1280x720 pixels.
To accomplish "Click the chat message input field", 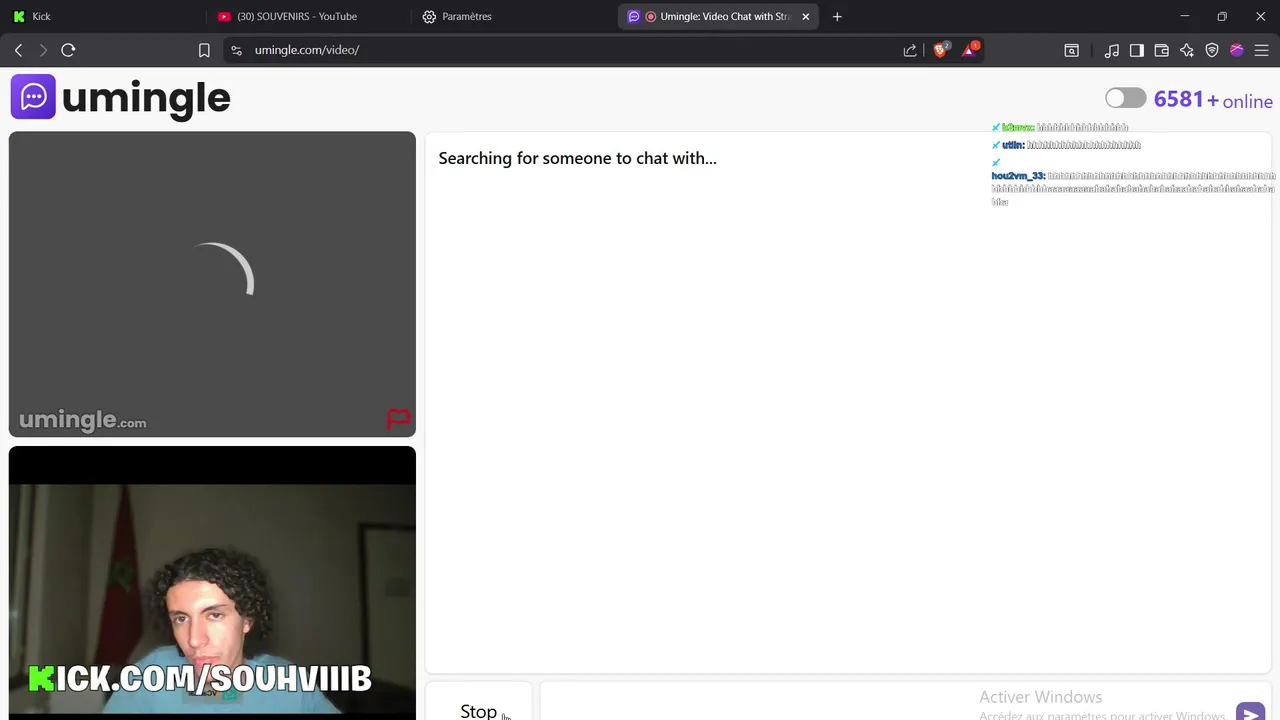I will (885, 702).
